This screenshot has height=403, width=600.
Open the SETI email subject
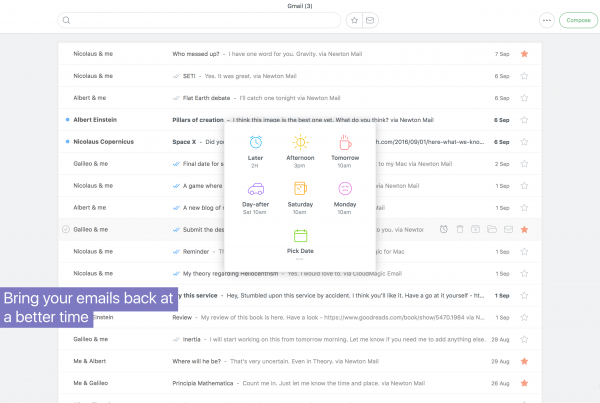tap(189, 76)
